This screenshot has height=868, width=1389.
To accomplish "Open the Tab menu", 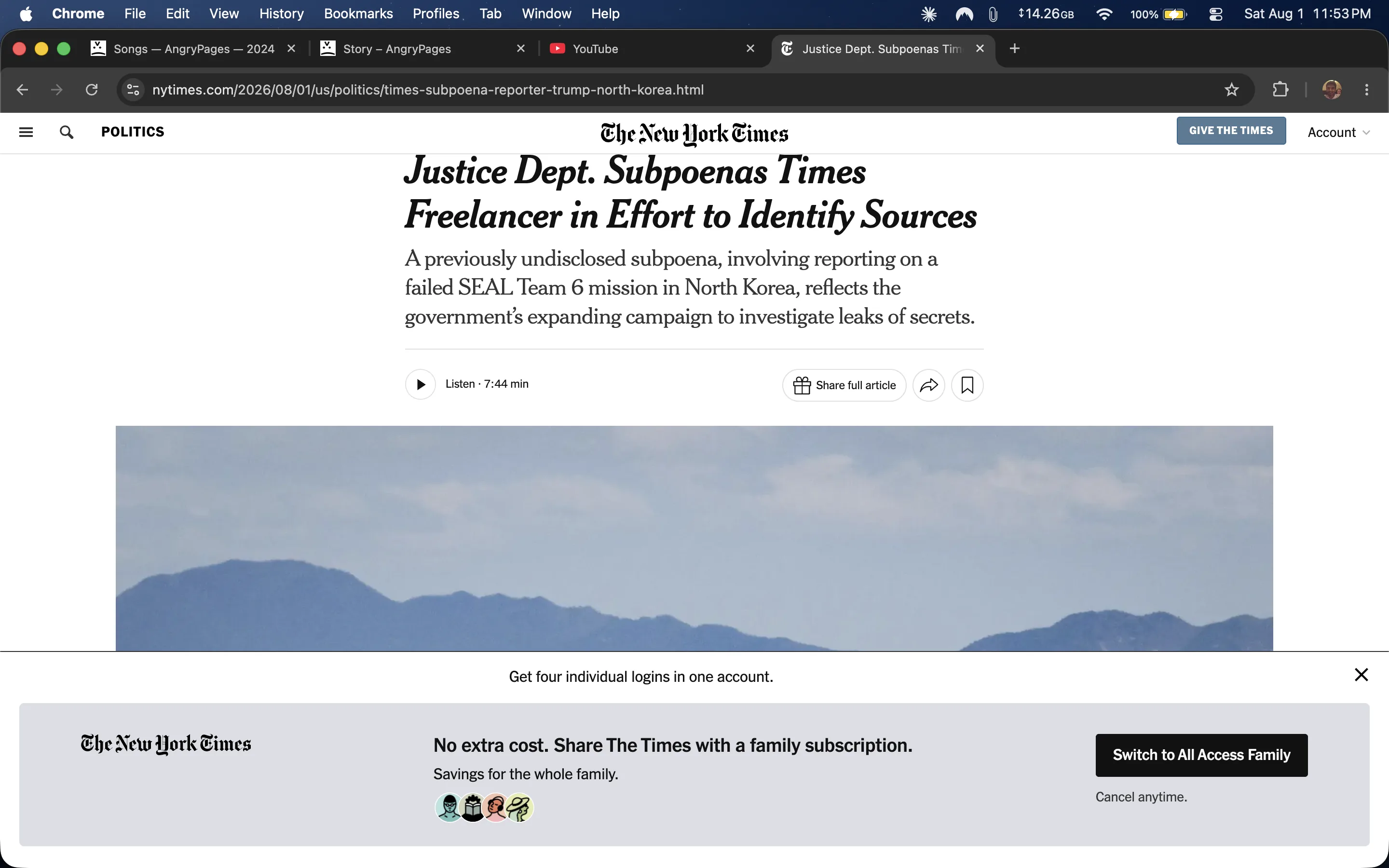I will point(490,14).
